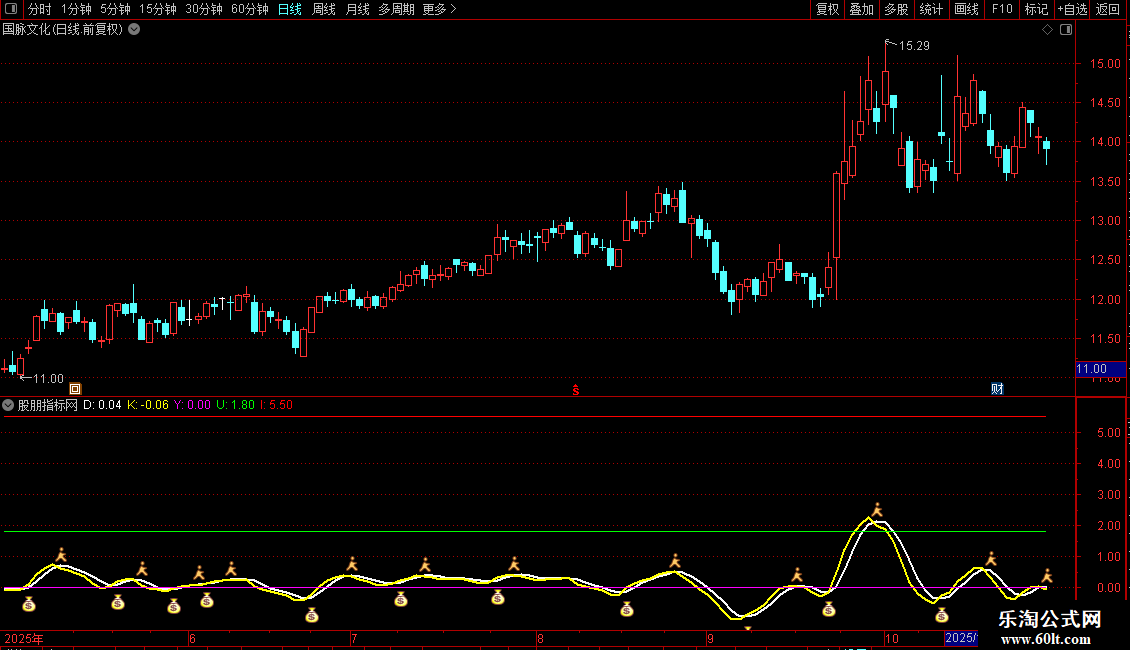Click the 11.00 low price label
This screenshot has height=650, width=1130.
pyautogui.click(x=48, y=379)
